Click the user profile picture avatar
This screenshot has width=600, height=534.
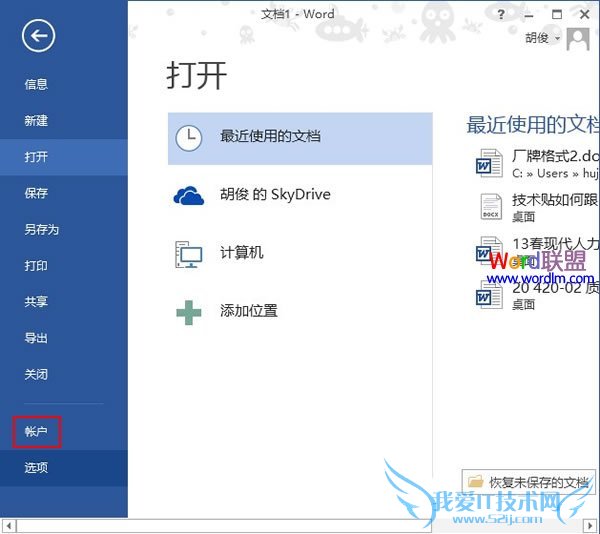tap(578, 39)
